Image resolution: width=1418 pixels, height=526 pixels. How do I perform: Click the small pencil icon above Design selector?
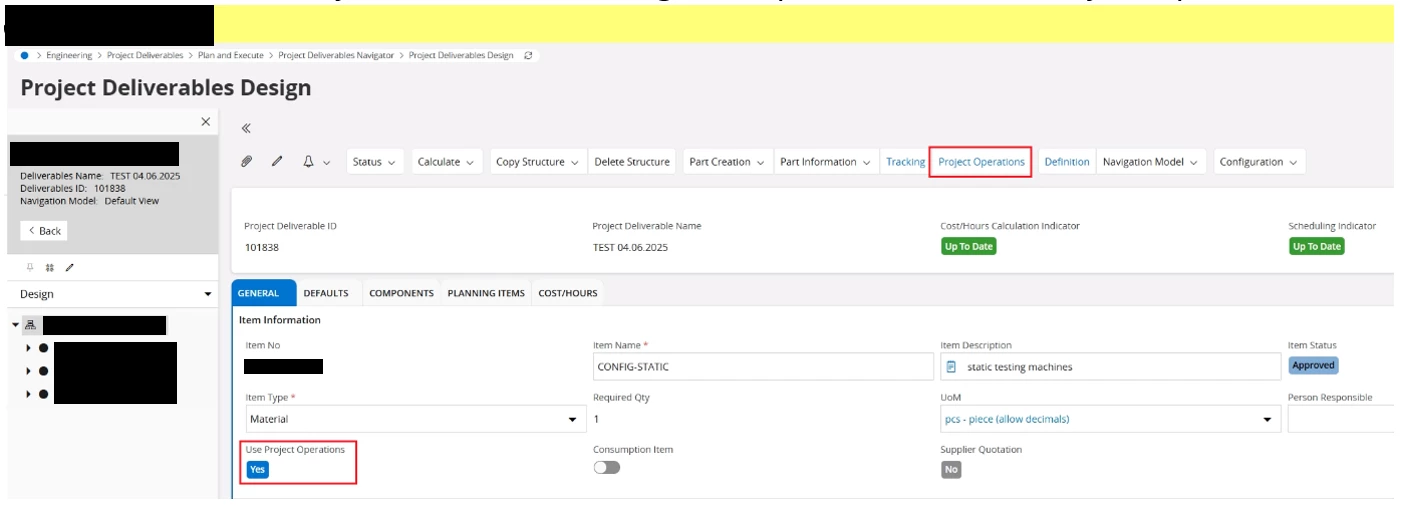(x=69, y=267)
